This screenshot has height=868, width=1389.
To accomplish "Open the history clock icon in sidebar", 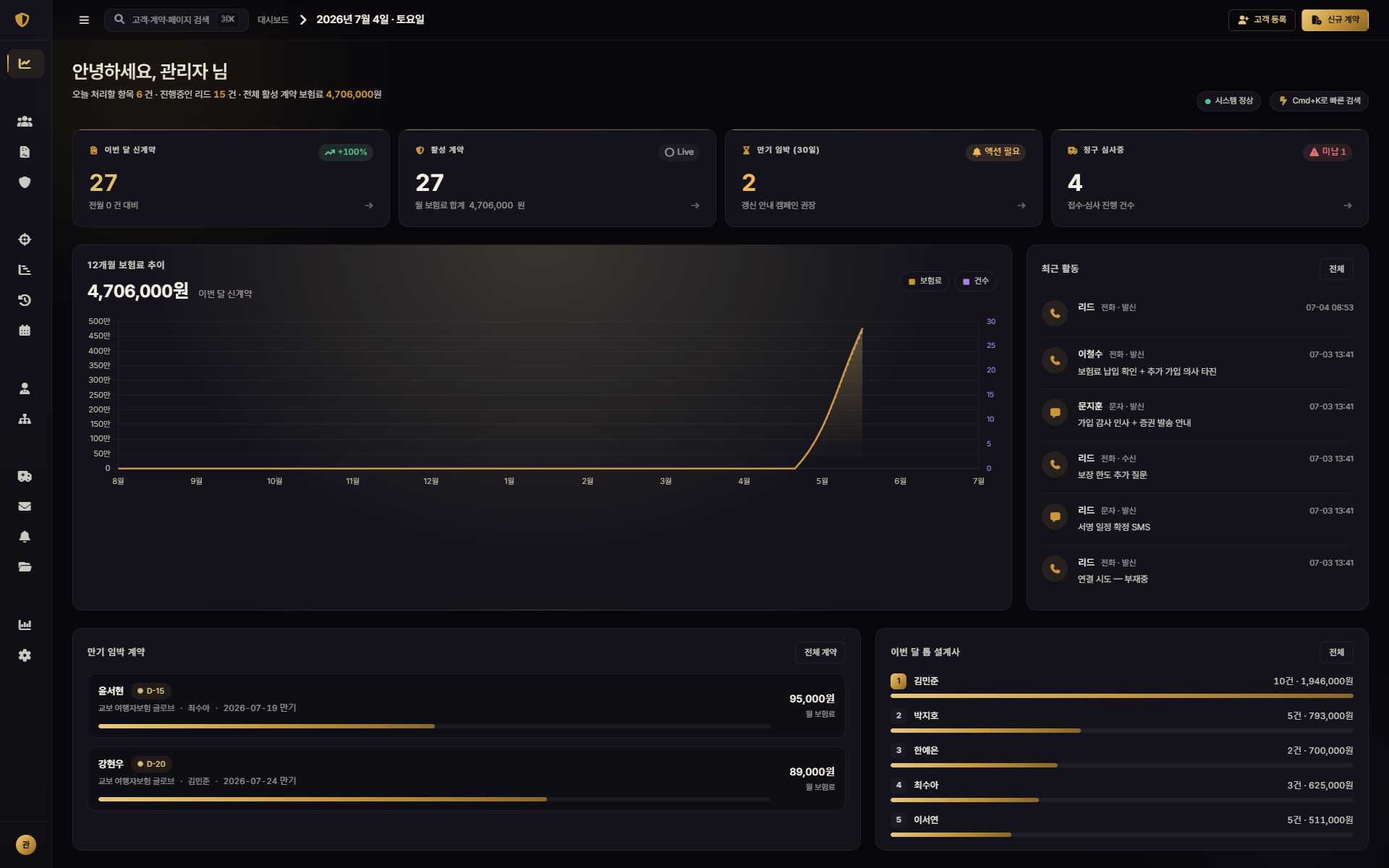I will click(x=25, y=300).
